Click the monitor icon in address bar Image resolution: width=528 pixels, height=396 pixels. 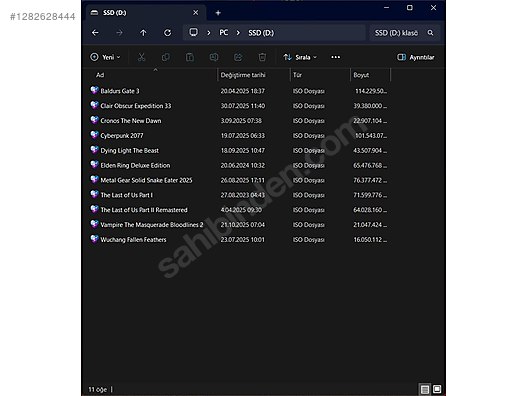click(193, 32)
